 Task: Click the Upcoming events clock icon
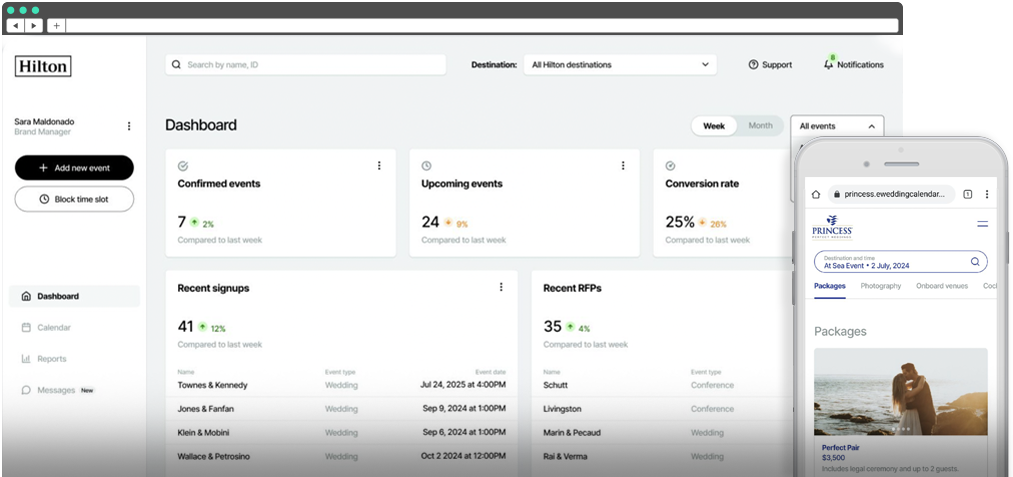(426, 166)
